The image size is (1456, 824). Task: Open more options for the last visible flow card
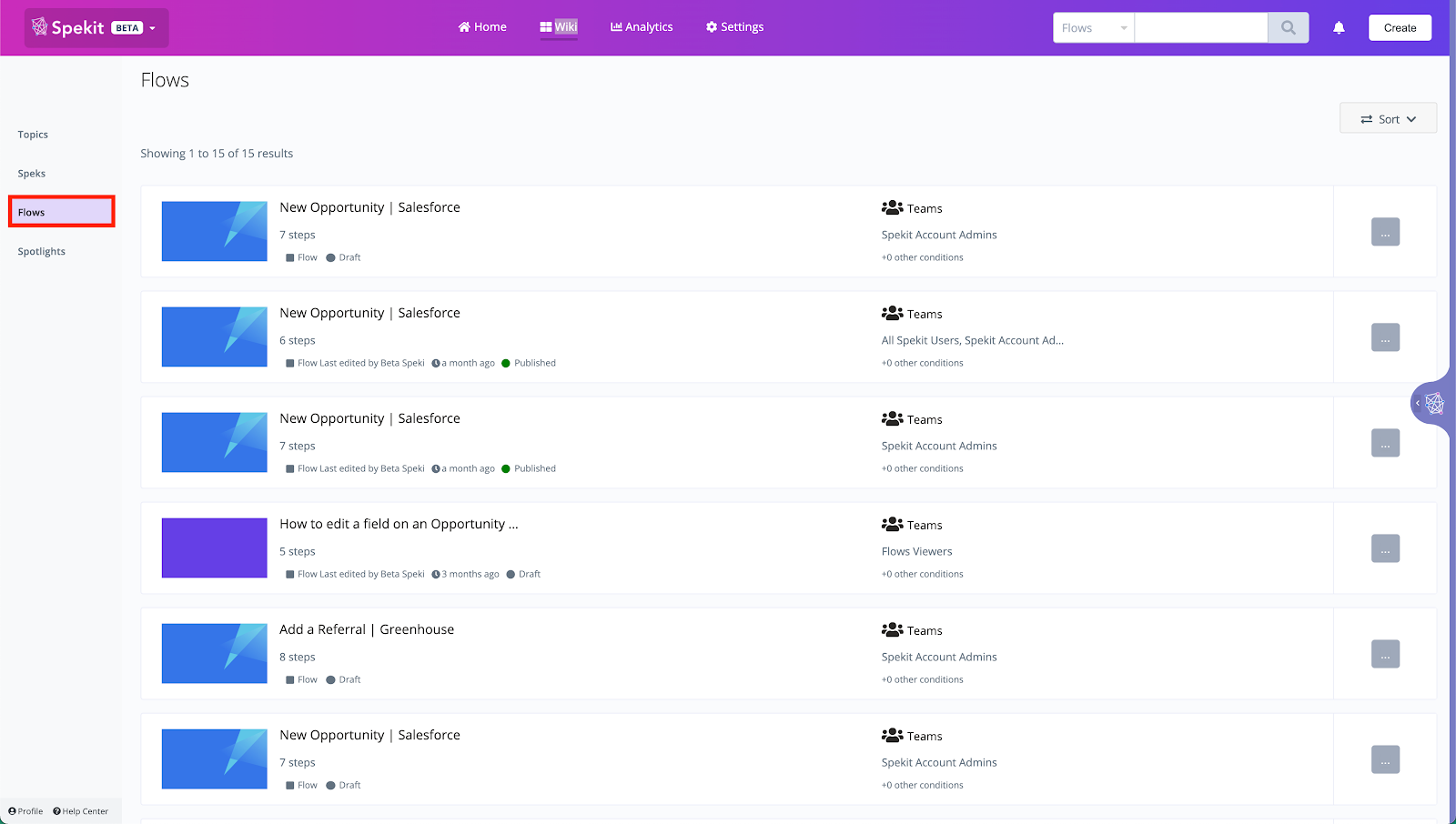coord(1385,759)
